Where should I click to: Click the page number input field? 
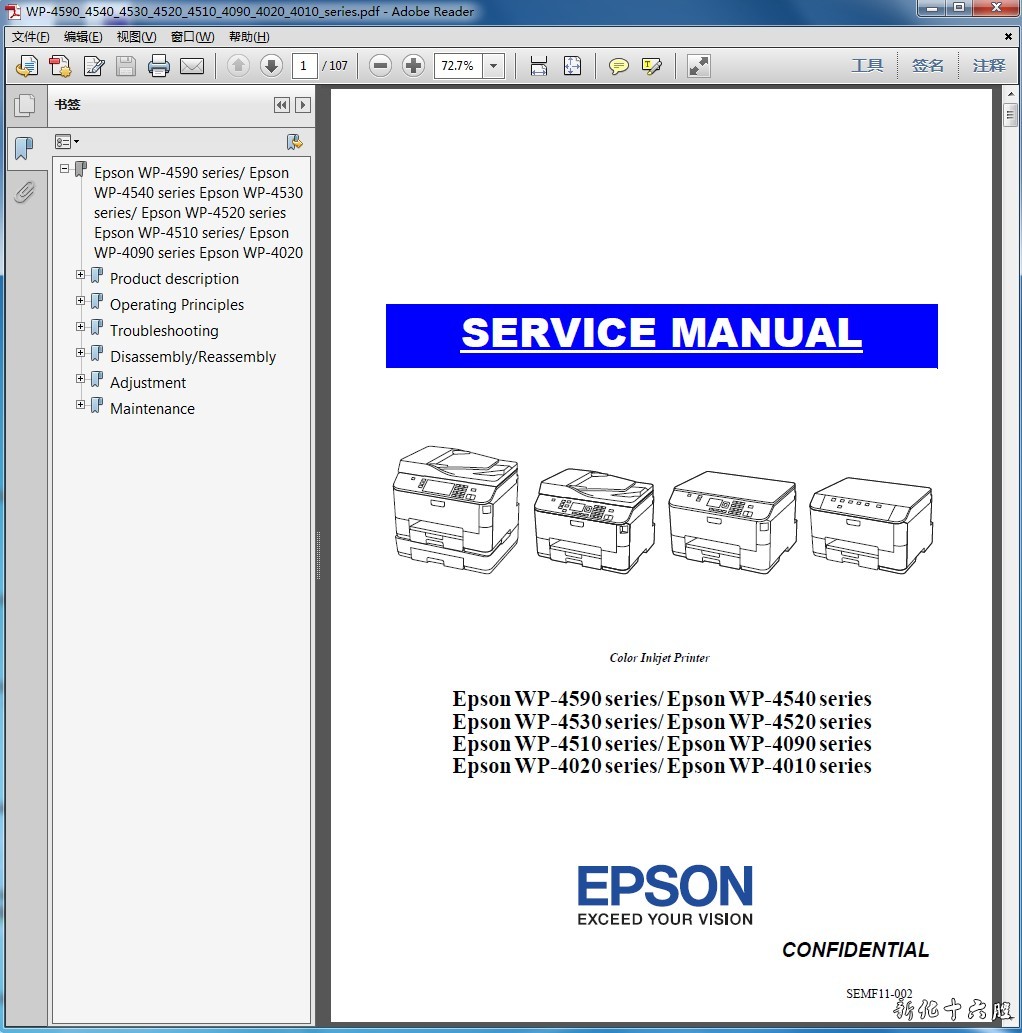coord(305,66)
